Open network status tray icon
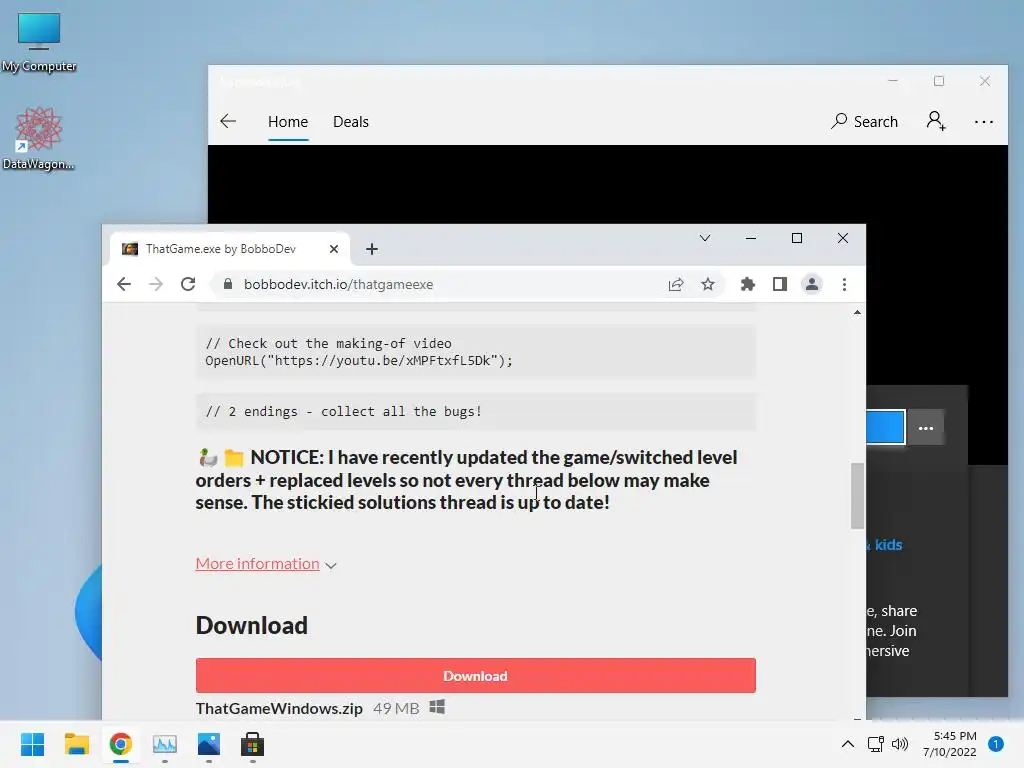This screenshot has height=768, width=1024. 875,744
